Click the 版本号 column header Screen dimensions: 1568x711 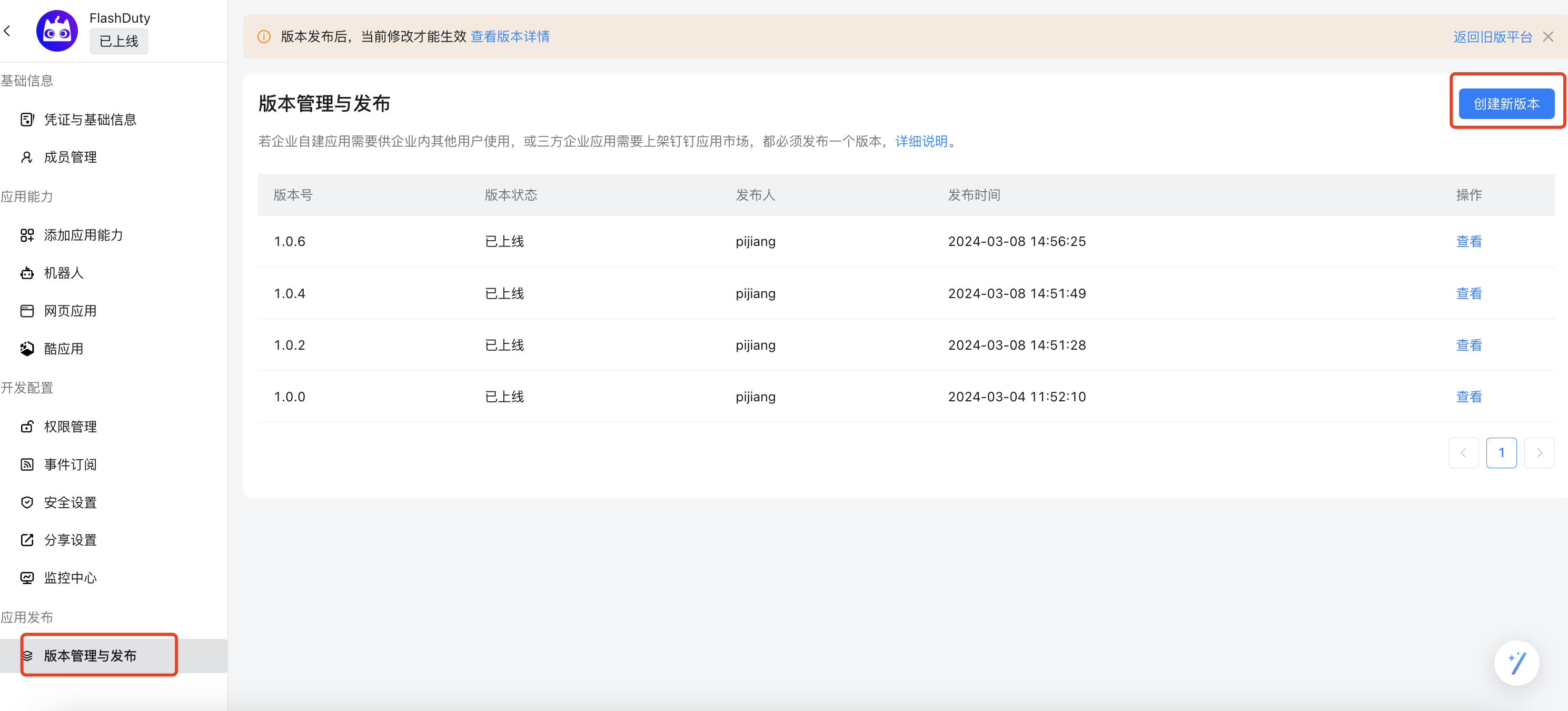[293, 195]
